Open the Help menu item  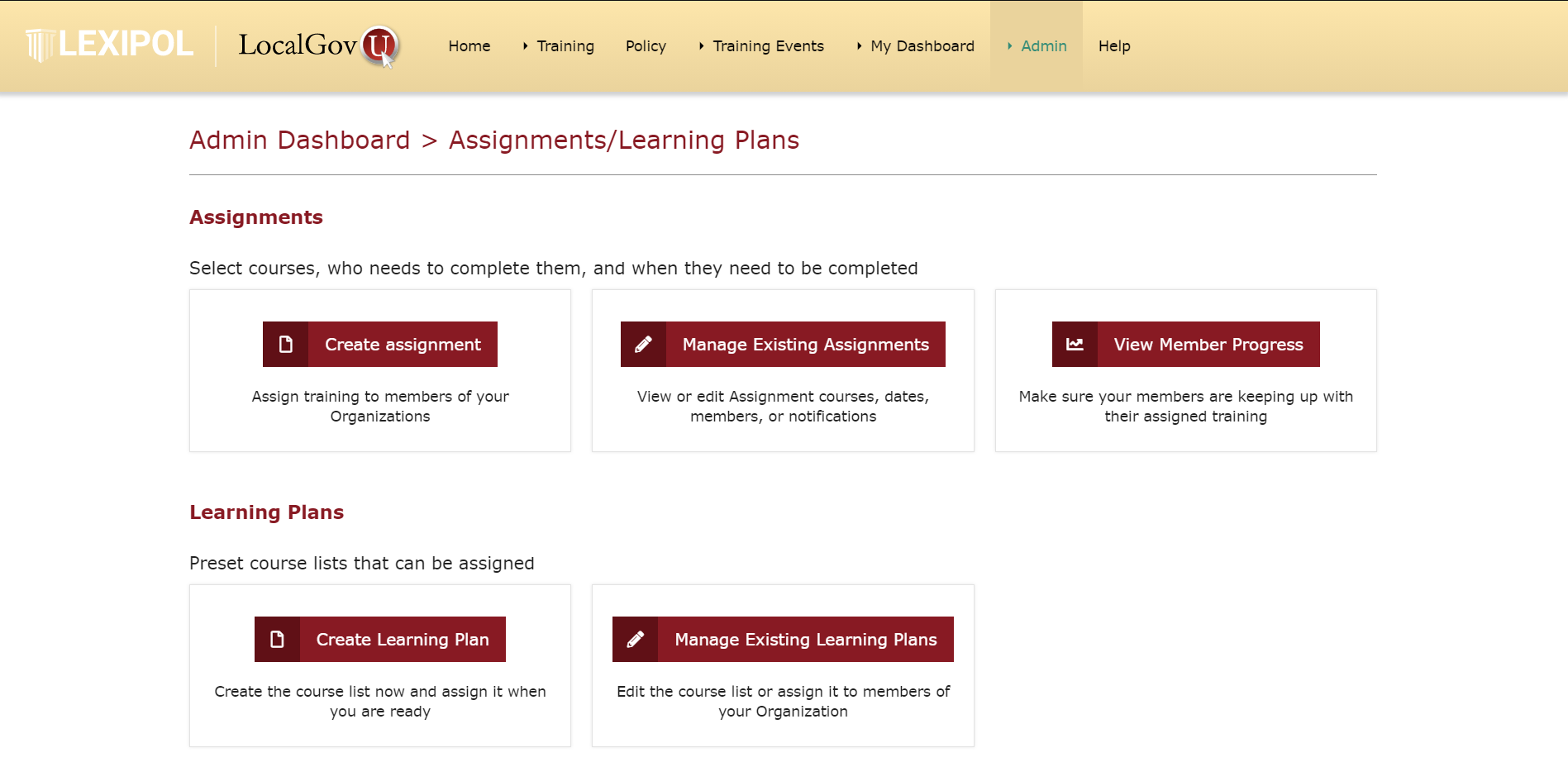tap(1114, 46)
